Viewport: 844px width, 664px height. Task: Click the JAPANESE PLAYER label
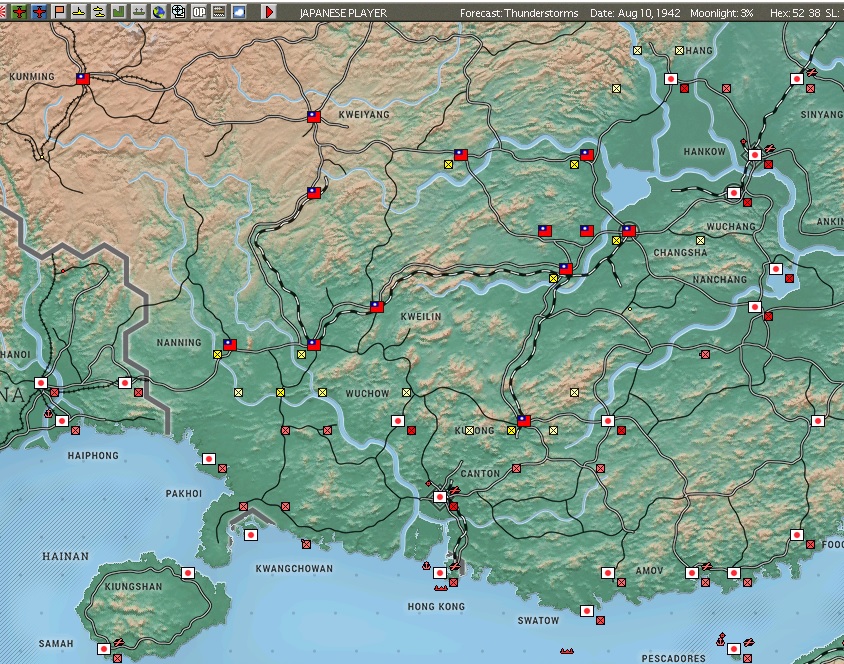click(x=343, y=13)
